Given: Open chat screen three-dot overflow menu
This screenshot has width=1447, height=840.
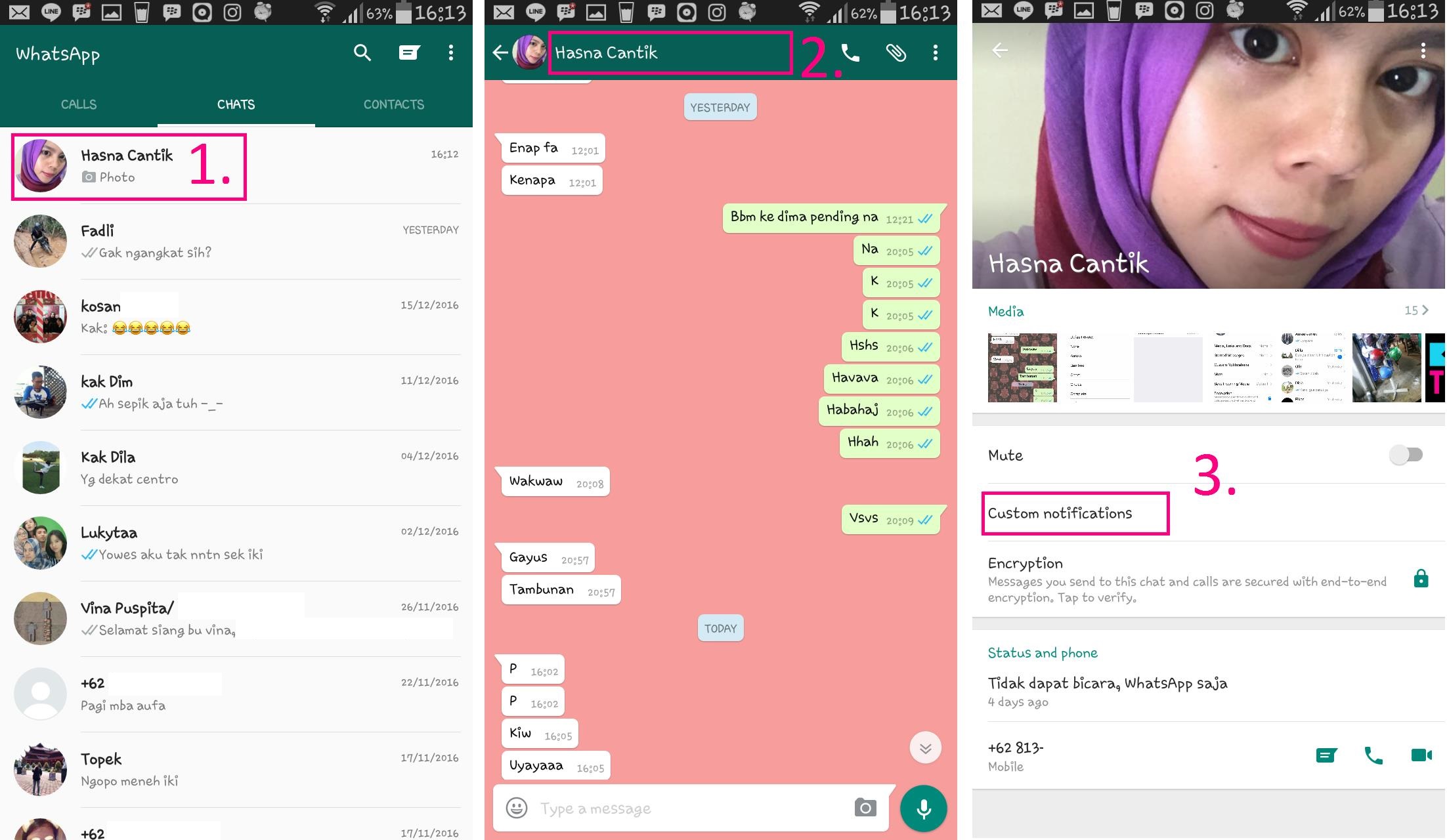Looking at the screenshot, I should click(x=935, y=52).
